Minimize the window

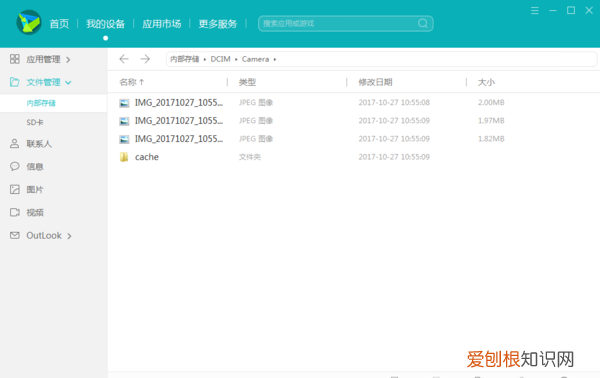click(553, 11)
